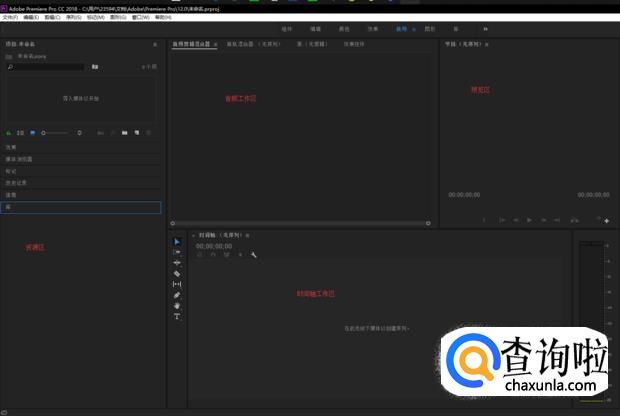Screen dimensions: 620x416
Task: Select the Razor tool
Action: point(177,274)
